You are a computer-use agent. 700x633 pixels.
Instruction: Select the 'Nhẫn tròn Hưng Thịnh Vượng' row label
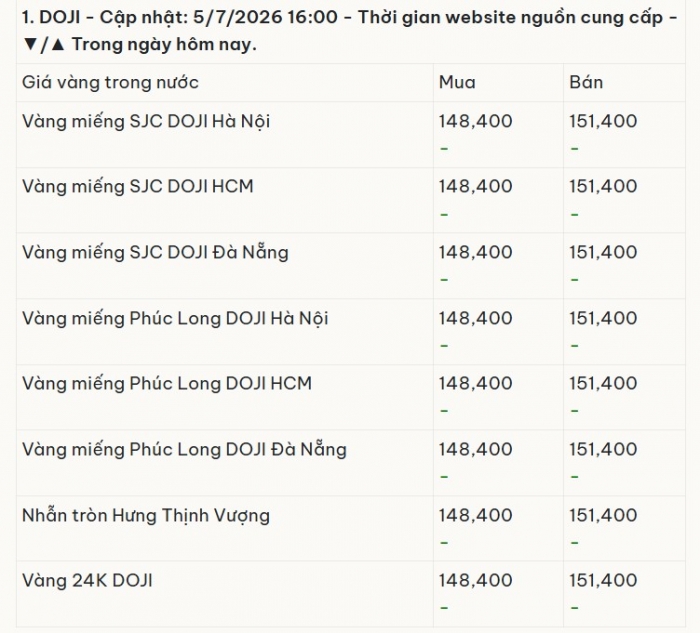pyautogui.click(x=146, y=516)
